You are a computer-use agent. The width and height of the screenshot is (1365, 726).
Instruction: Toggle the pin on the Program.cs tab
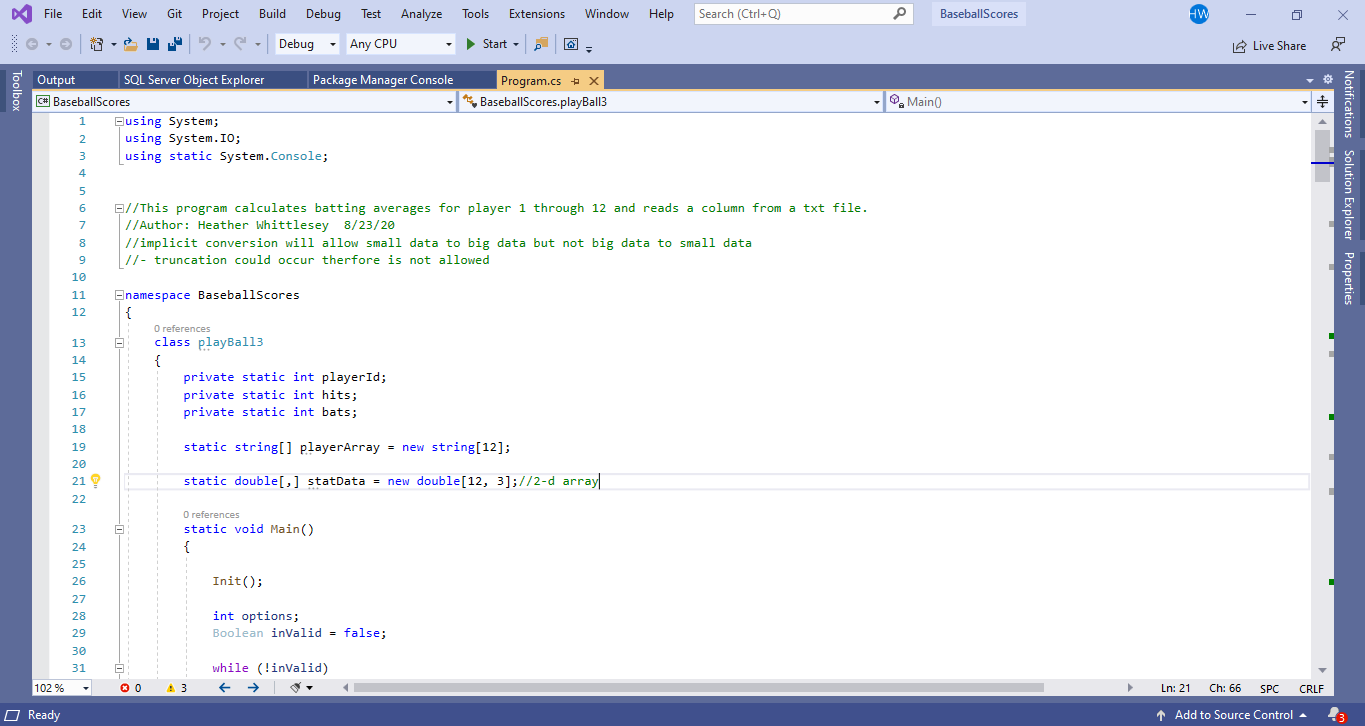tap(577, 81)
